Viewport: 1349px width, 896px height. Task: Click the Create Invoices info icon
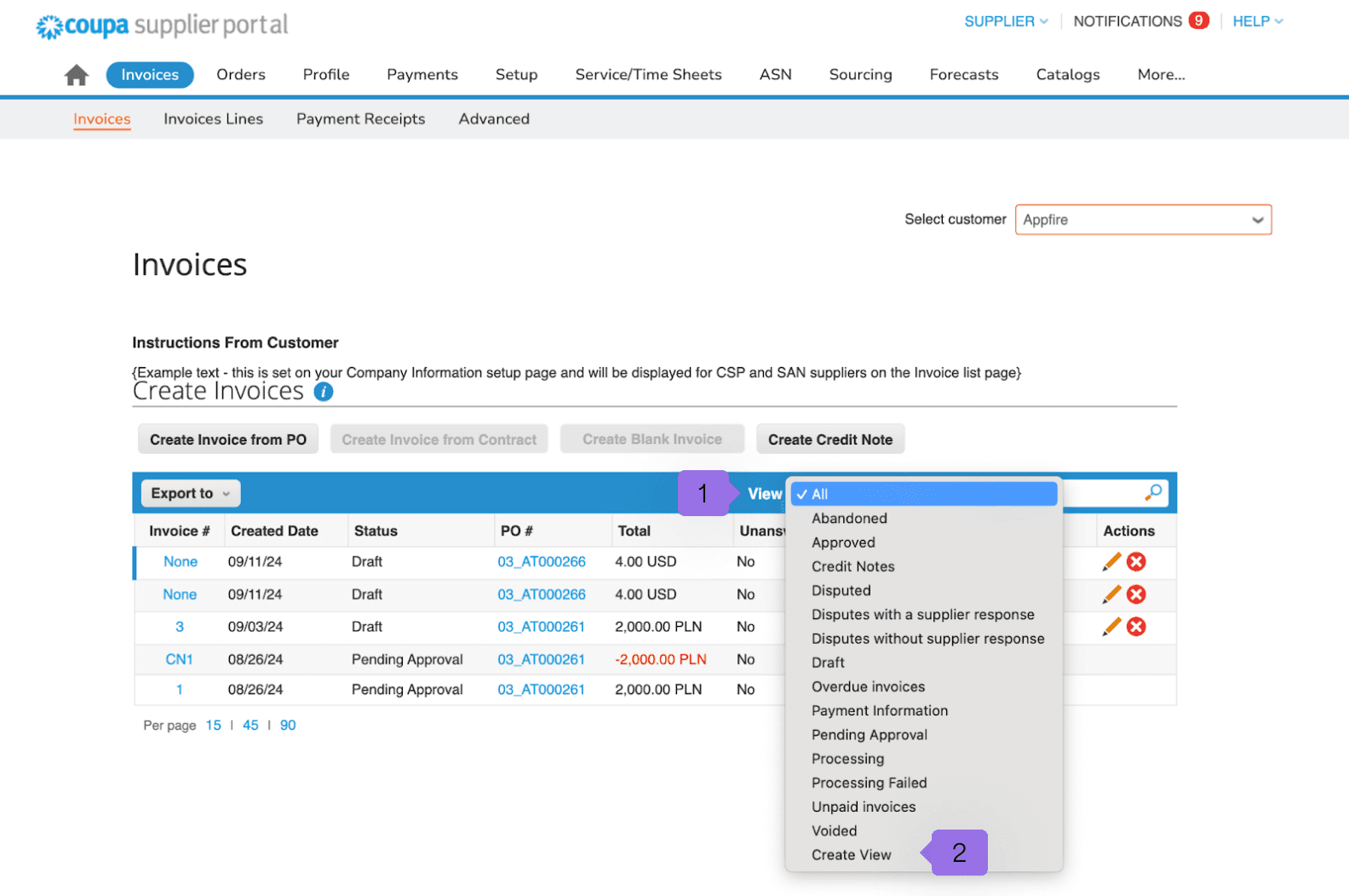pos(324,392)
